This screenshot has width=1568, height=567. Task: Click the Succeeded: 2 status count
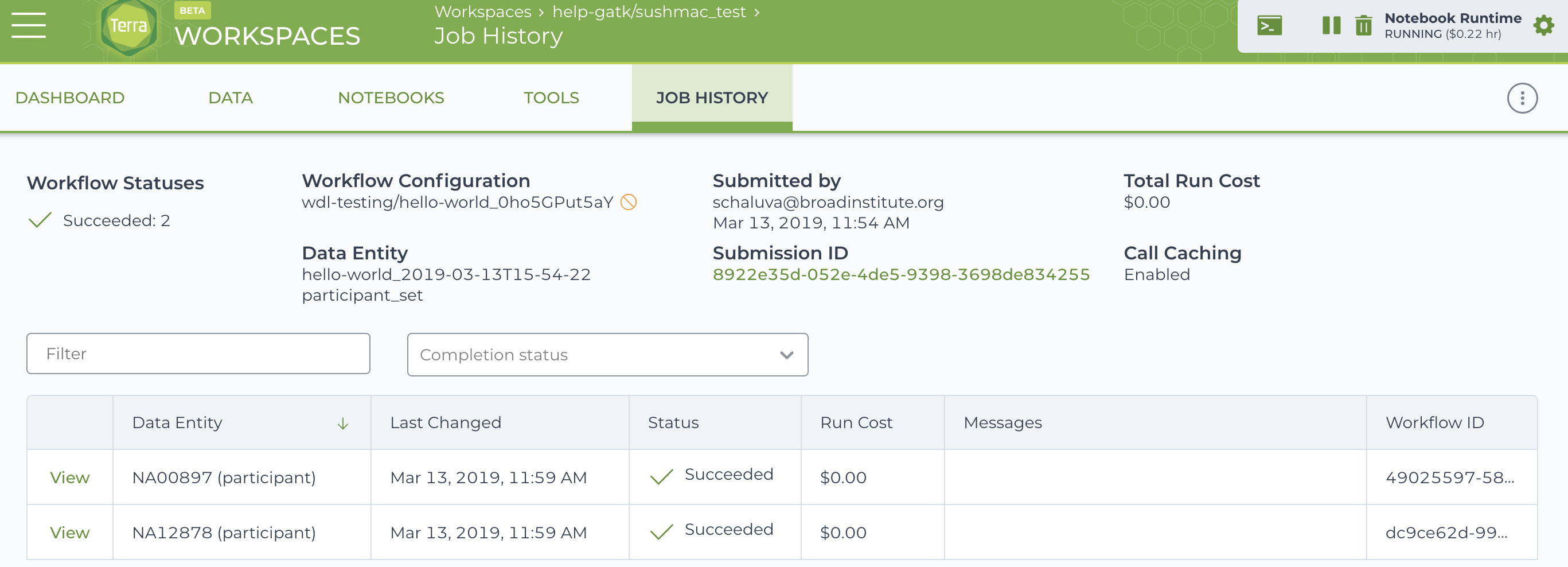pos(116,220)
